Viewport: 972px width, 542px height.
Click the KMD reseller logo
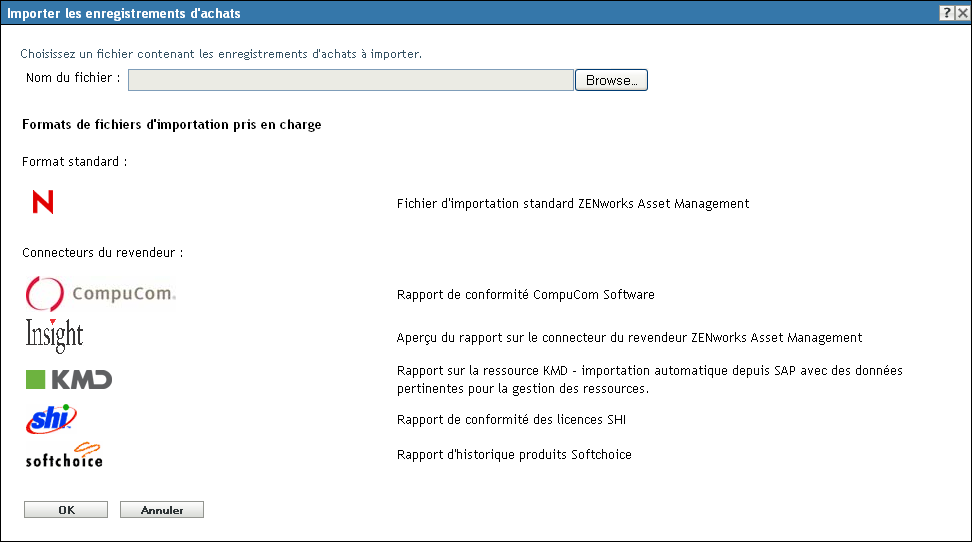pyautogui.click(x=68, y=379)
